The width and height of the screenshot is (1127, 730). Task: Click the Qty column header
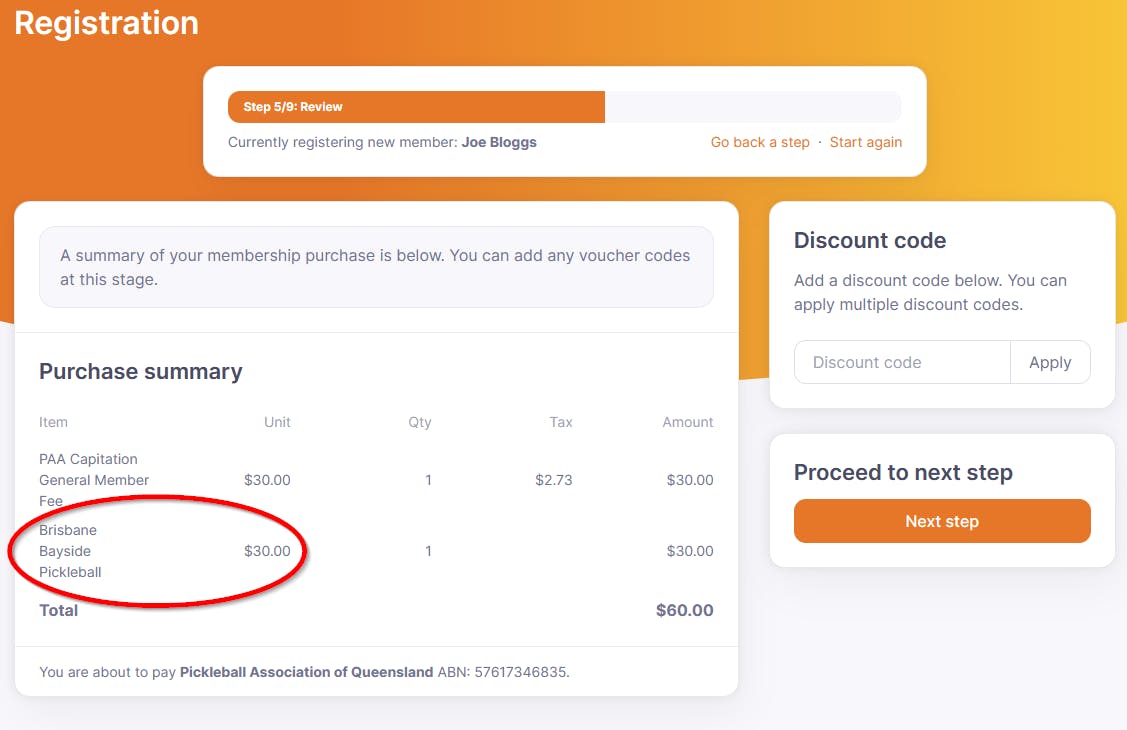[x=420, y=422]
